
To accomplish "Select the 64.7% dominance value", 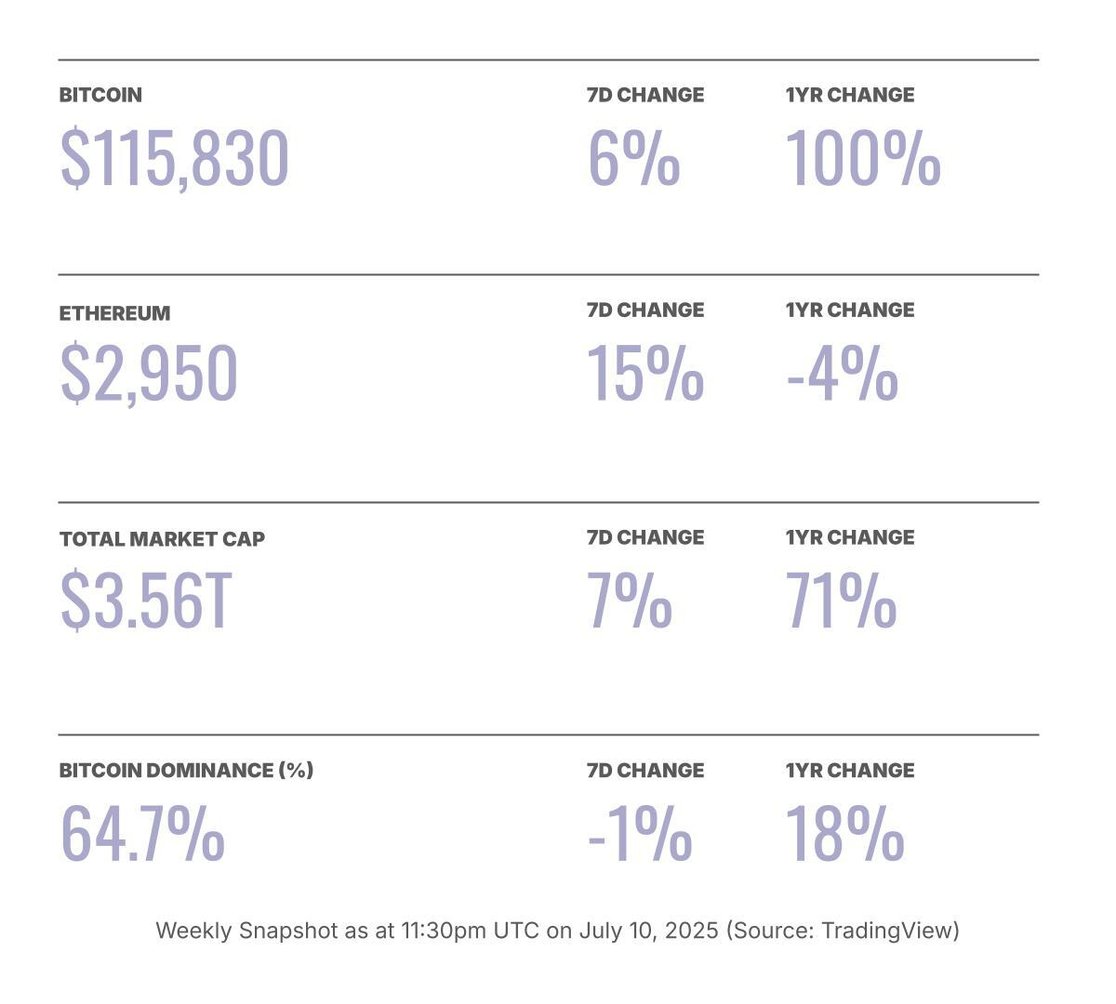I will click(x=142, y=834).
